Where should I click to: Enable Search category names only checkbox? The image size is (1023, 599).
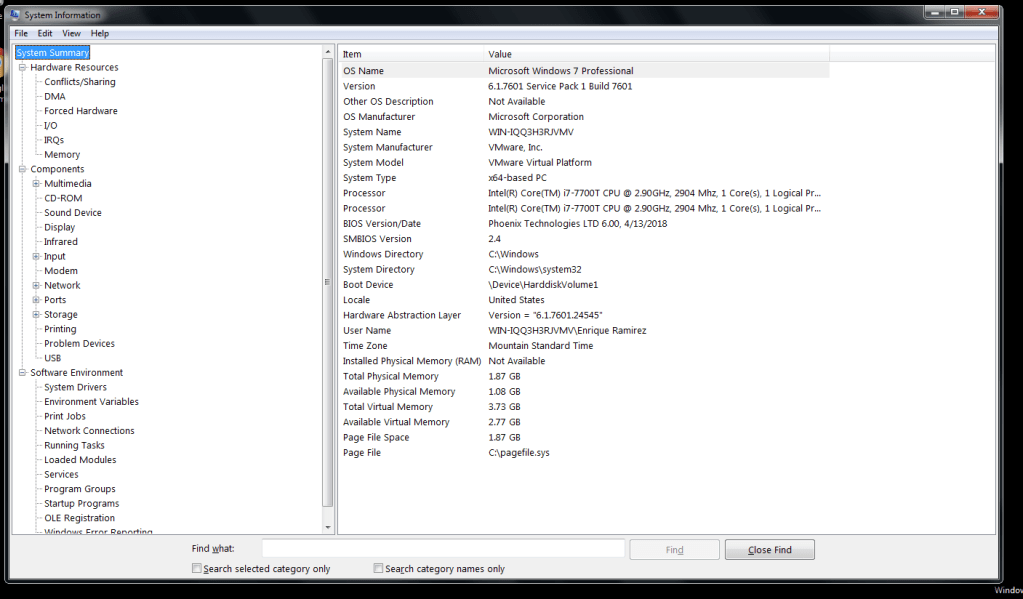(x=378, y=568)
